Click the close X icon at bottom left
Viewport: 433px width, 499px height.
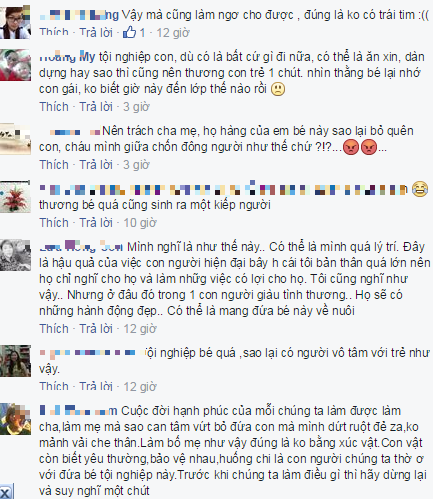coord(6,491)
